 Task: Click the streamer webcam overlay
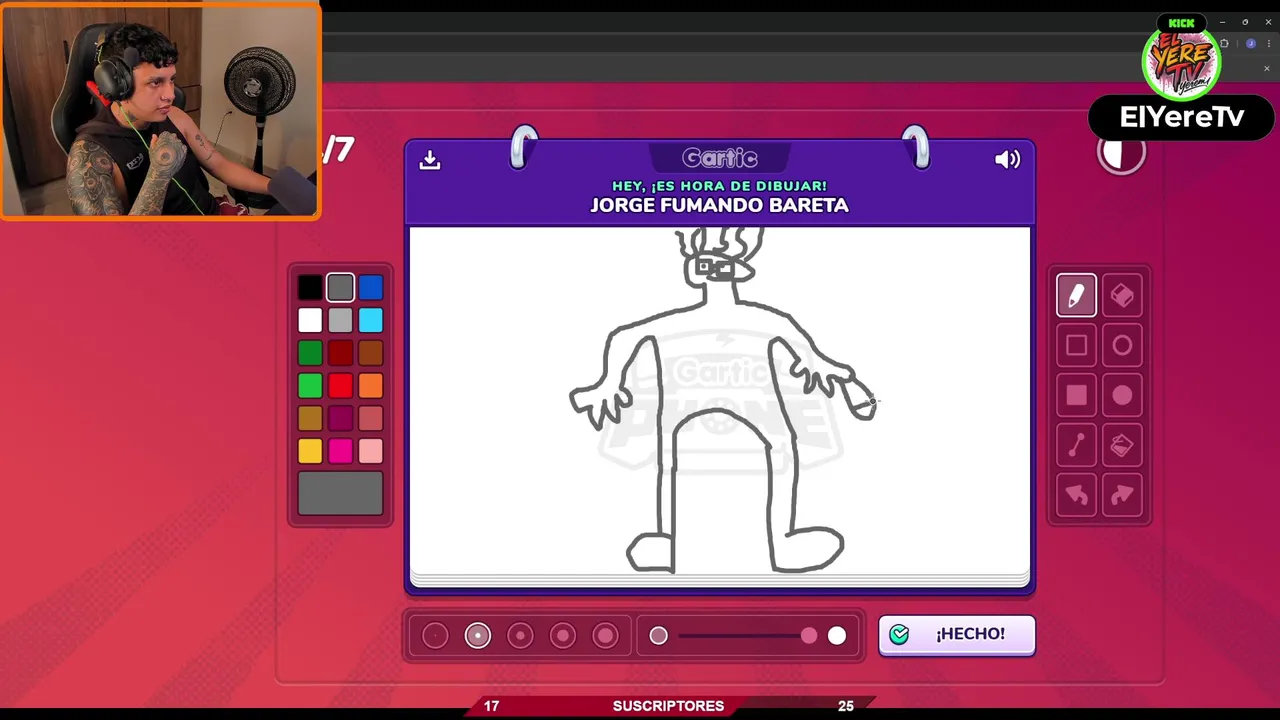point(161,110)
